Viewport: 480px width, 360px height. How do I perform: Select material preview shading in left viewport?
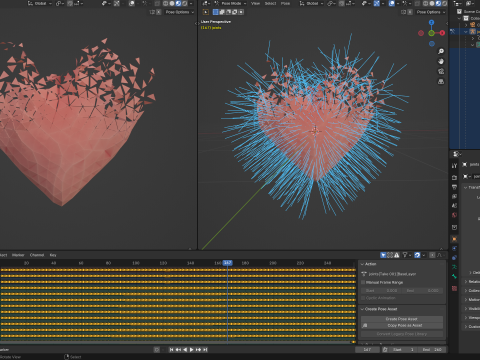[178, 3]
